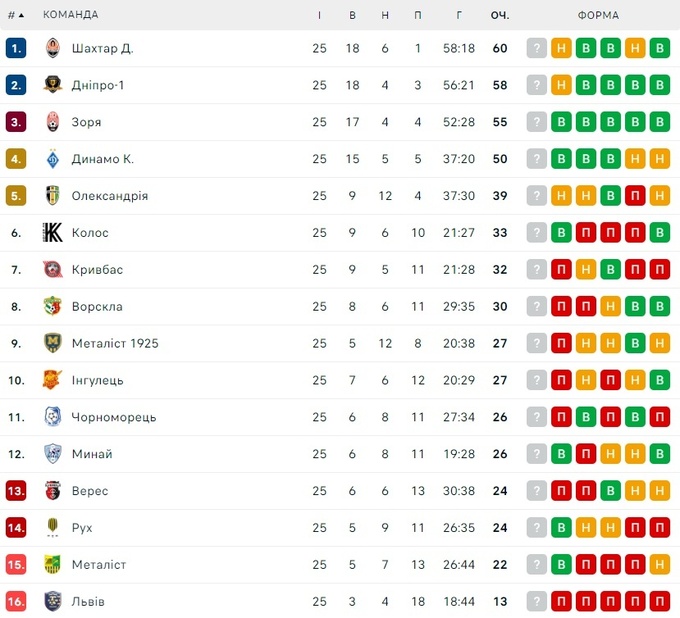Open the Металіст 1925 team link
This screenshot has width=680, height=618.
pyautogui.click(x=115, y=343)
